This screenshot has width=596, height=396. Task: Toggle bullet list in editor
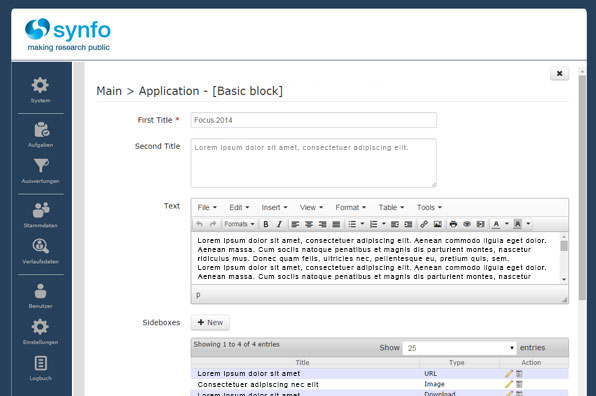click(x=352, y=224)
